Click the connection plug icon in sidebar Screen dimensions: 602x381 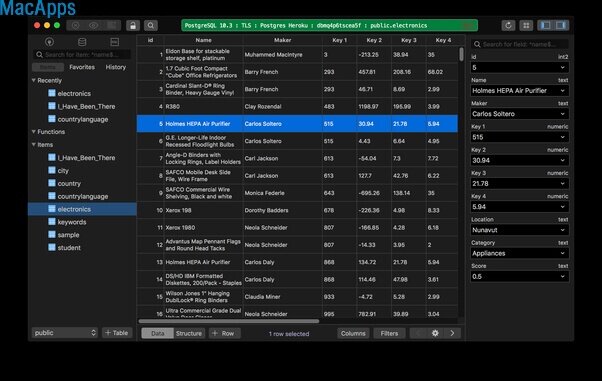pos(50,42)
